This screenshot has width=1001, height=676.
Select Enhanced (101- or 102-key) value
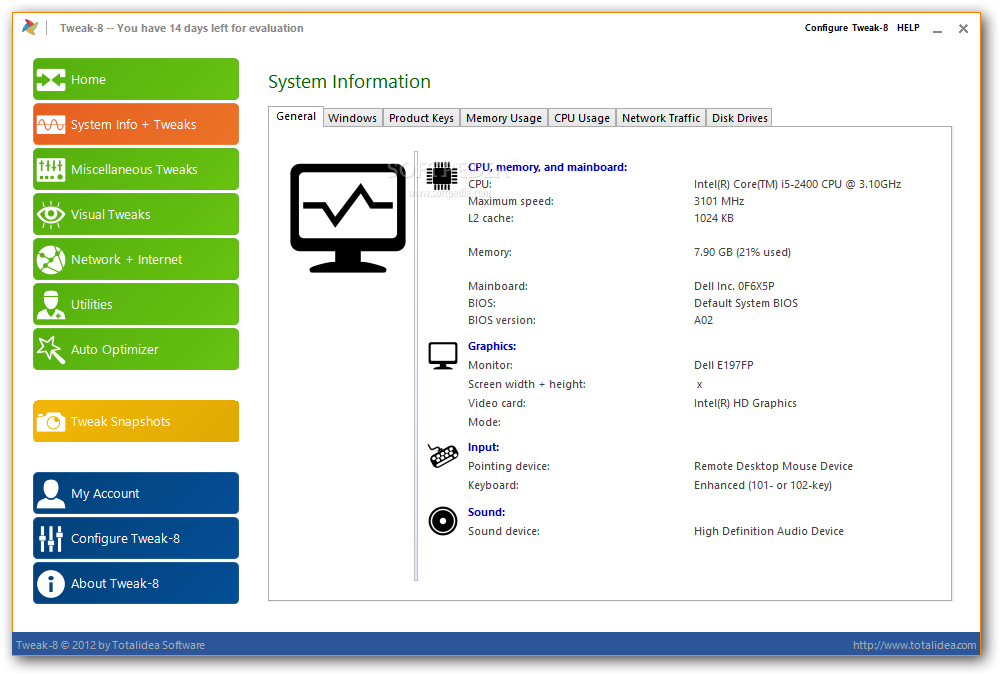coord(762,485)
